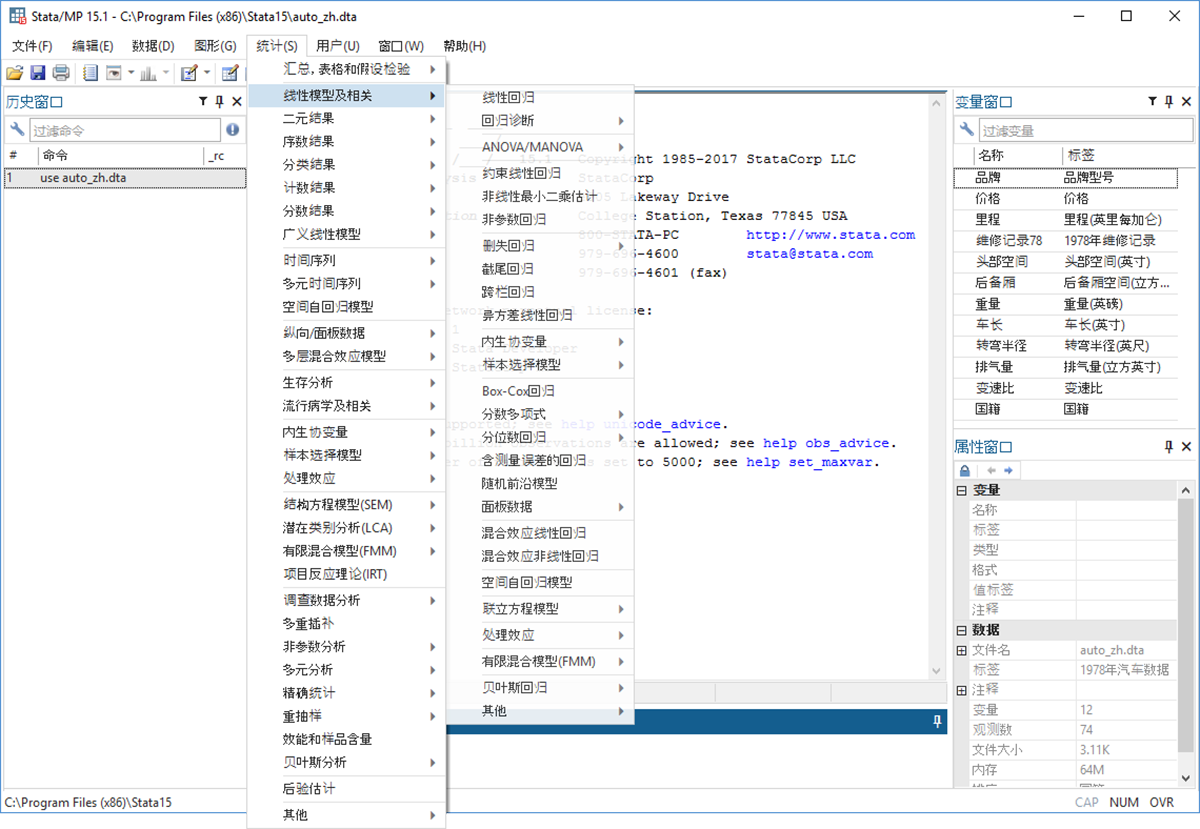
Task: Open the Viewer eye icon
Action: point(114,73)
